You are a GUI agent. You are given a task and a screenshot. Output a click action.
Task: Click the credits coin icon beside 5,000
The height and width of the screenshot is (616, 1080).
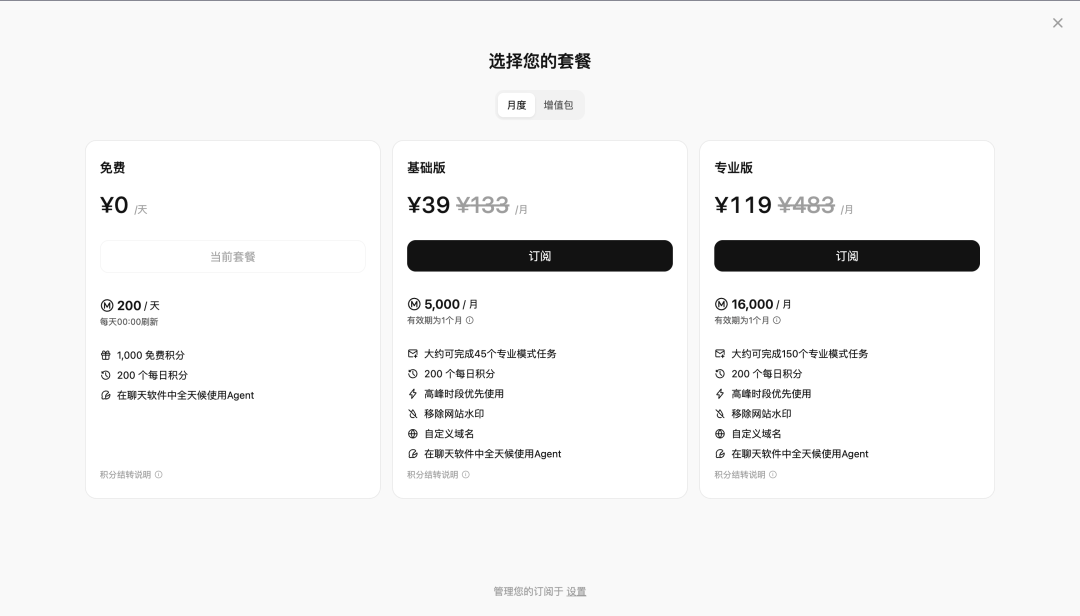pyautogui.click(x=414, y=304)
